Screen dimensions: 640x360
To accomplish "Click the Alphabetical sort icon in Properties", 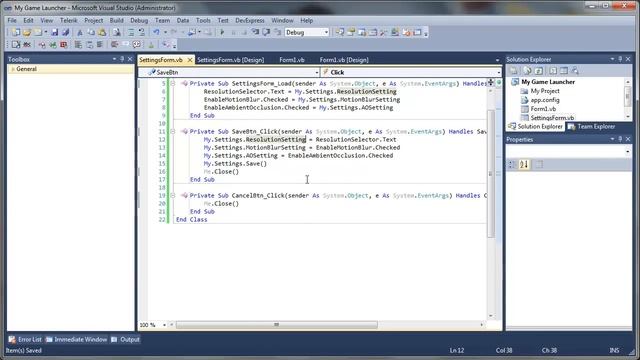I will click(x=524, y=164).
